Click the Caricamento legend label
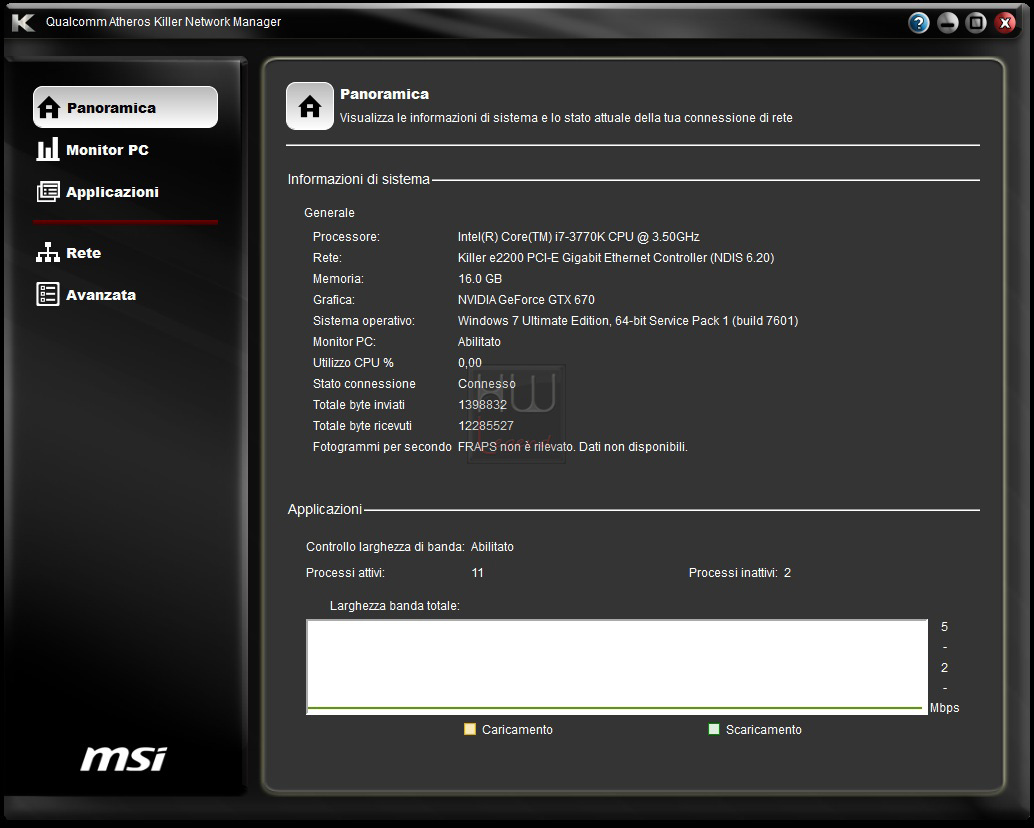The width and height of the screenshot is (1034, 828). point(517,730)
